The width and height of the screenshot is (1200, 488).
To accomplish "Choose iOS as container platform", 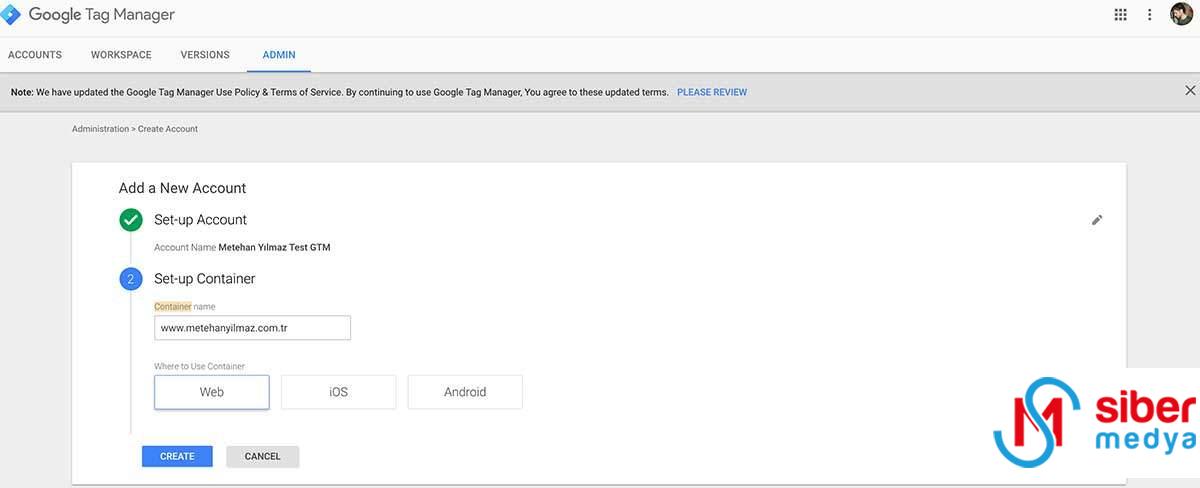I will (339, 392).
